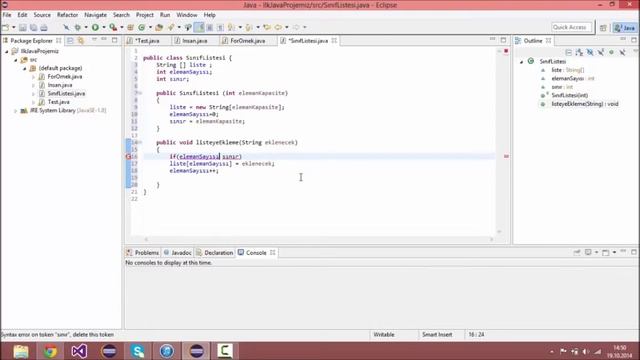Click the Debug bug icon
The width and height of the screenshot is (640, 360).
(77, 27)
